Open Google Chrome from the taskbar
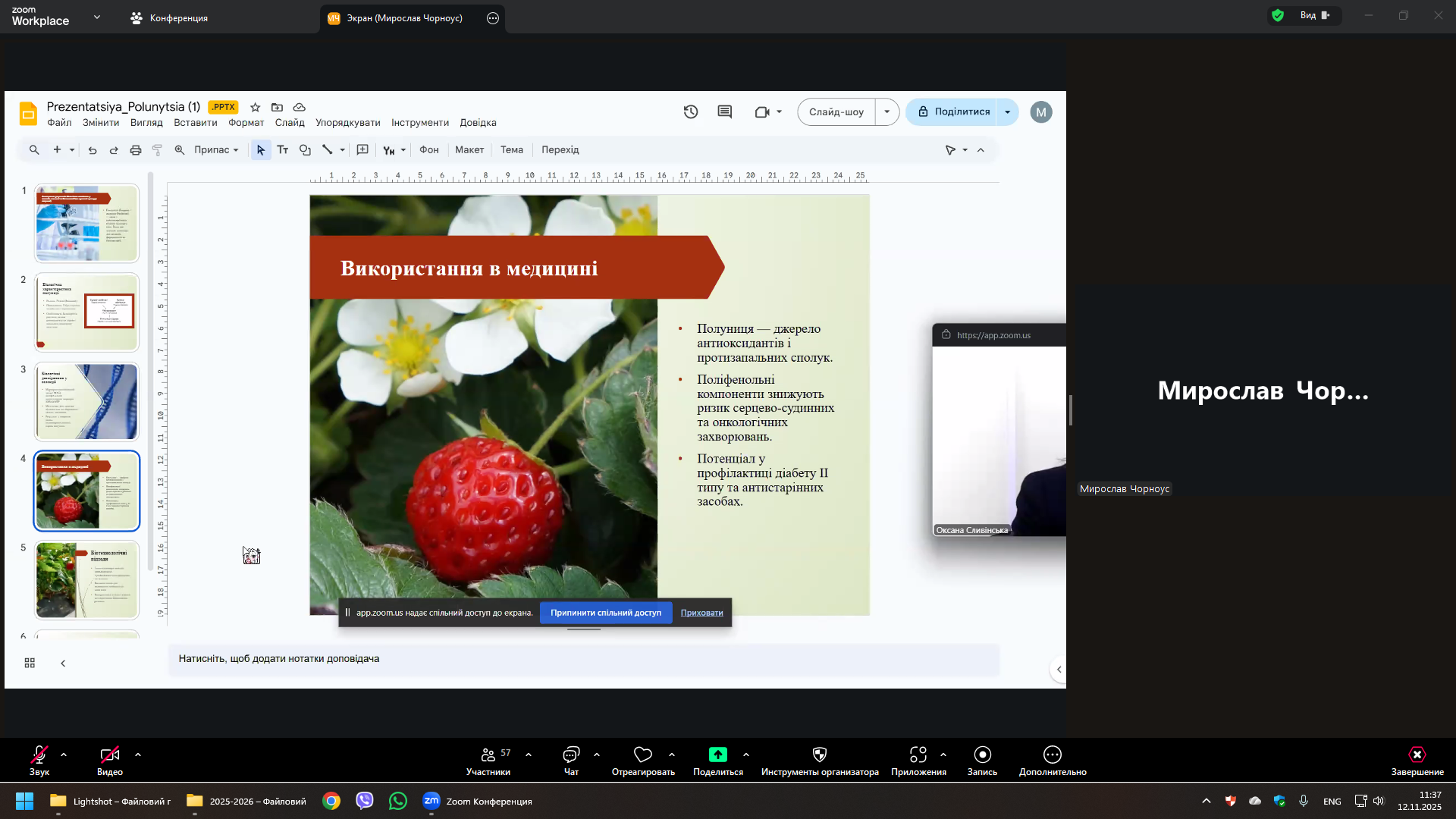 coord(331,802)
